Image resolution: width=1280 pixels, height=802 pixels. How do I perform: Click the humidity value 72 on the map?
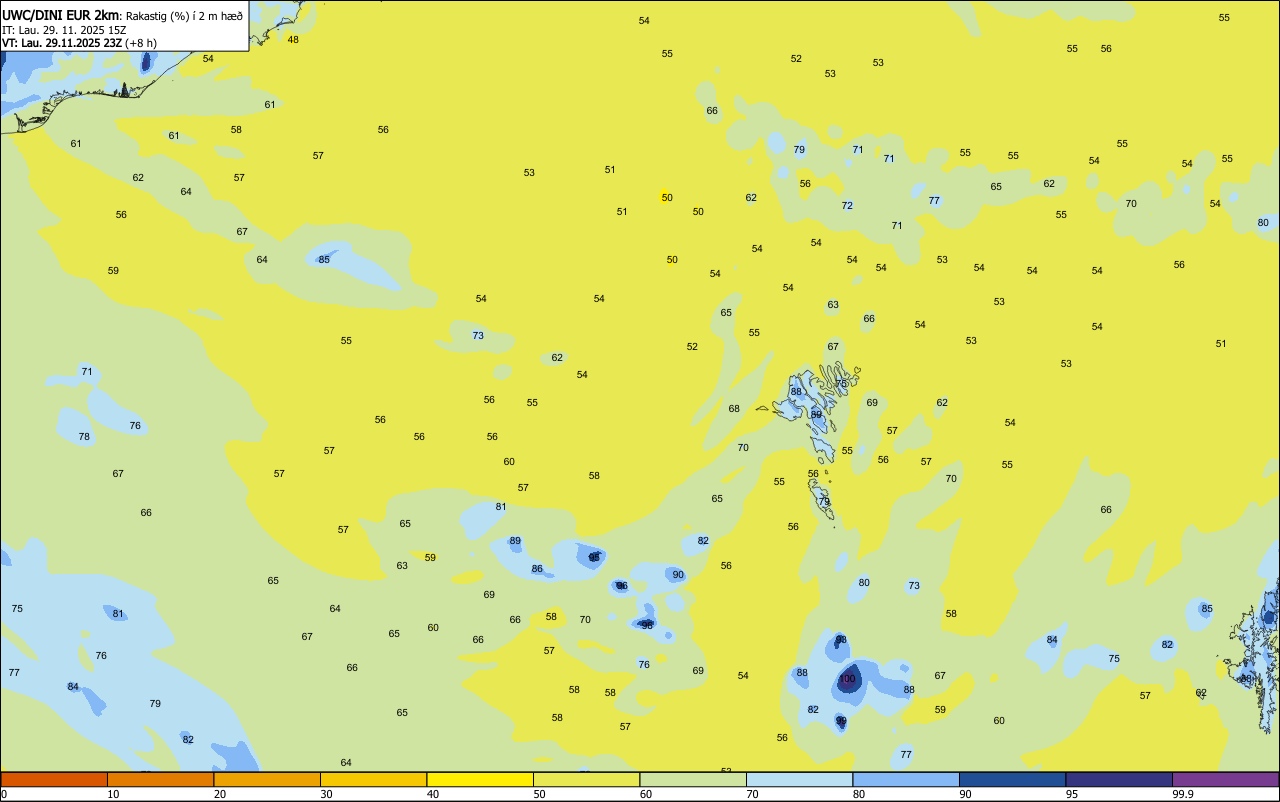pyautogui.click(x=847, y=205)
